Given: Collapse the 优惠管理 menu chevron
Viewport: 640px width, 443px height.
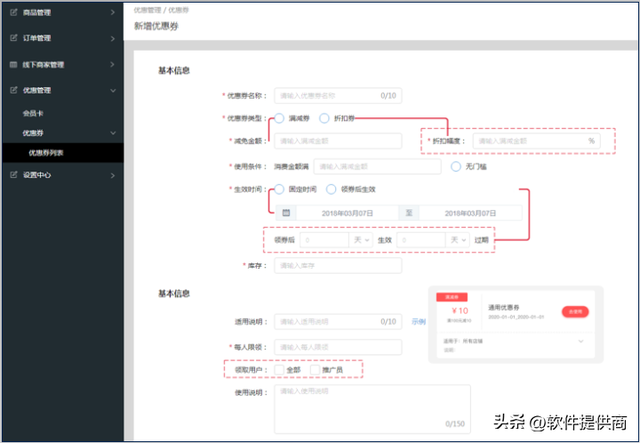Looking at the screenshot, I should 113,90.
